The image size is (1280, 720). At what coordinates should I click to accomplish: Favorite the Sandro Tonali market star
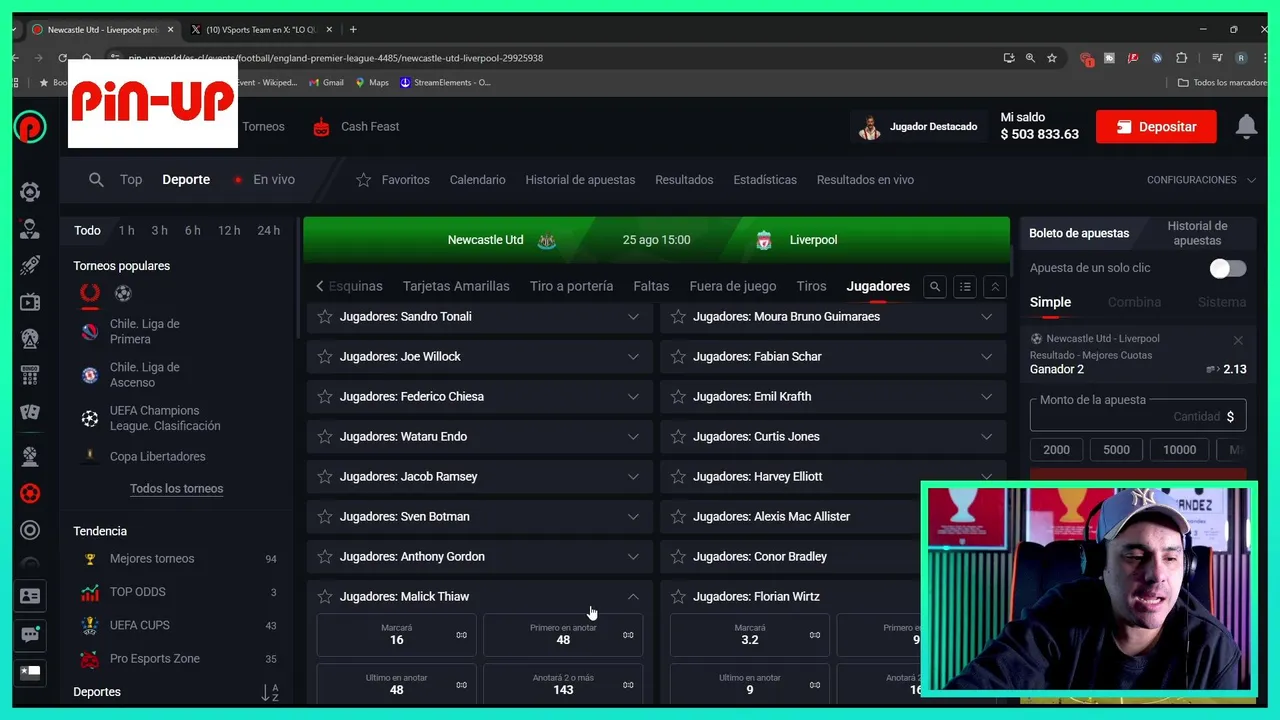click(325, 317)
